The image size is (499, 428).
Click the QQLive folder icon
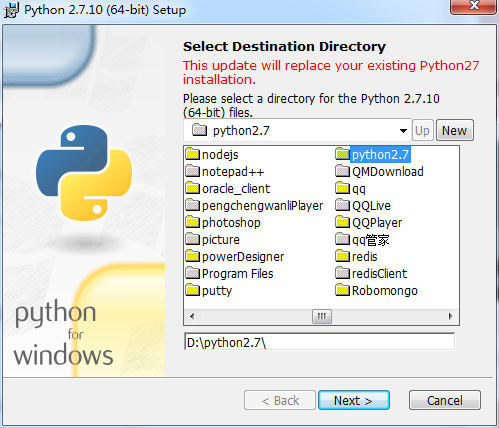(x=342, y=205)
